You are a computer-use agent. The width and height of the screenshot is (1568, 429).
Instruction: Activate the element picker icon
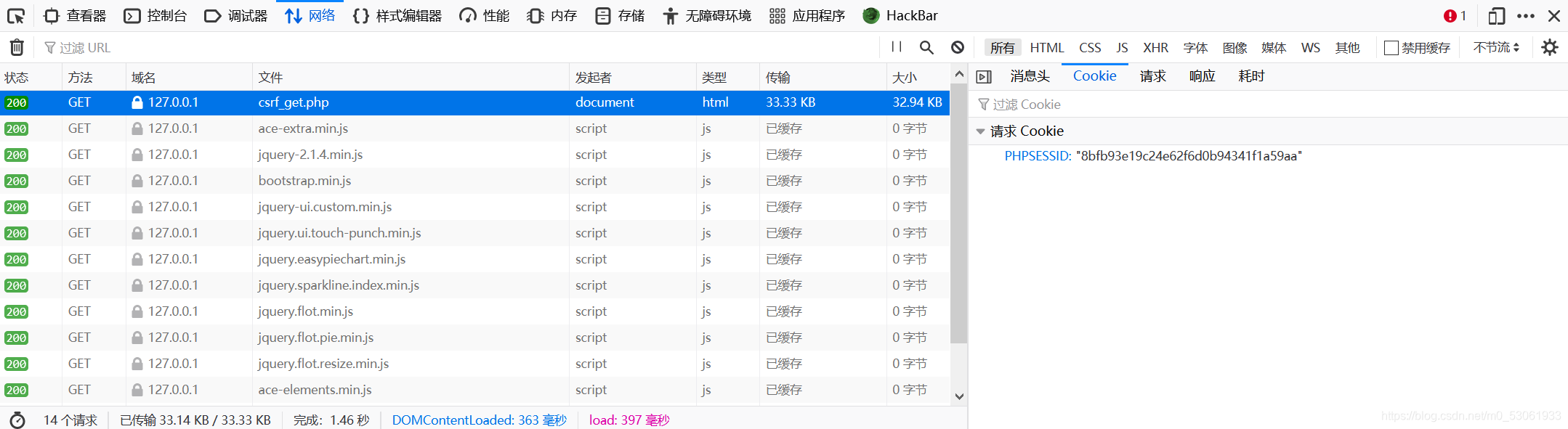click(x=16, y=15)
